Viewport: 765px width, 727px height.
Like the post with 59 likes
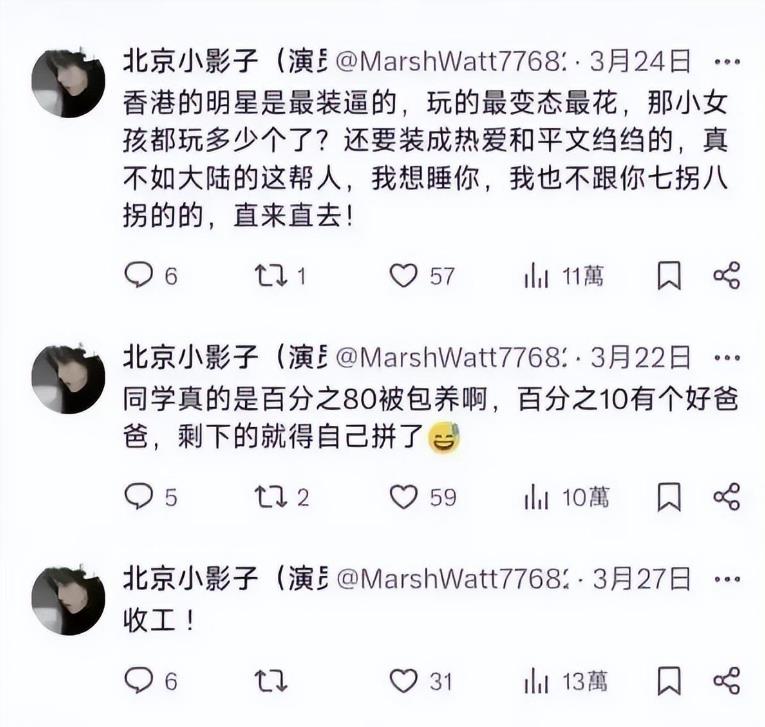point(423,497)
